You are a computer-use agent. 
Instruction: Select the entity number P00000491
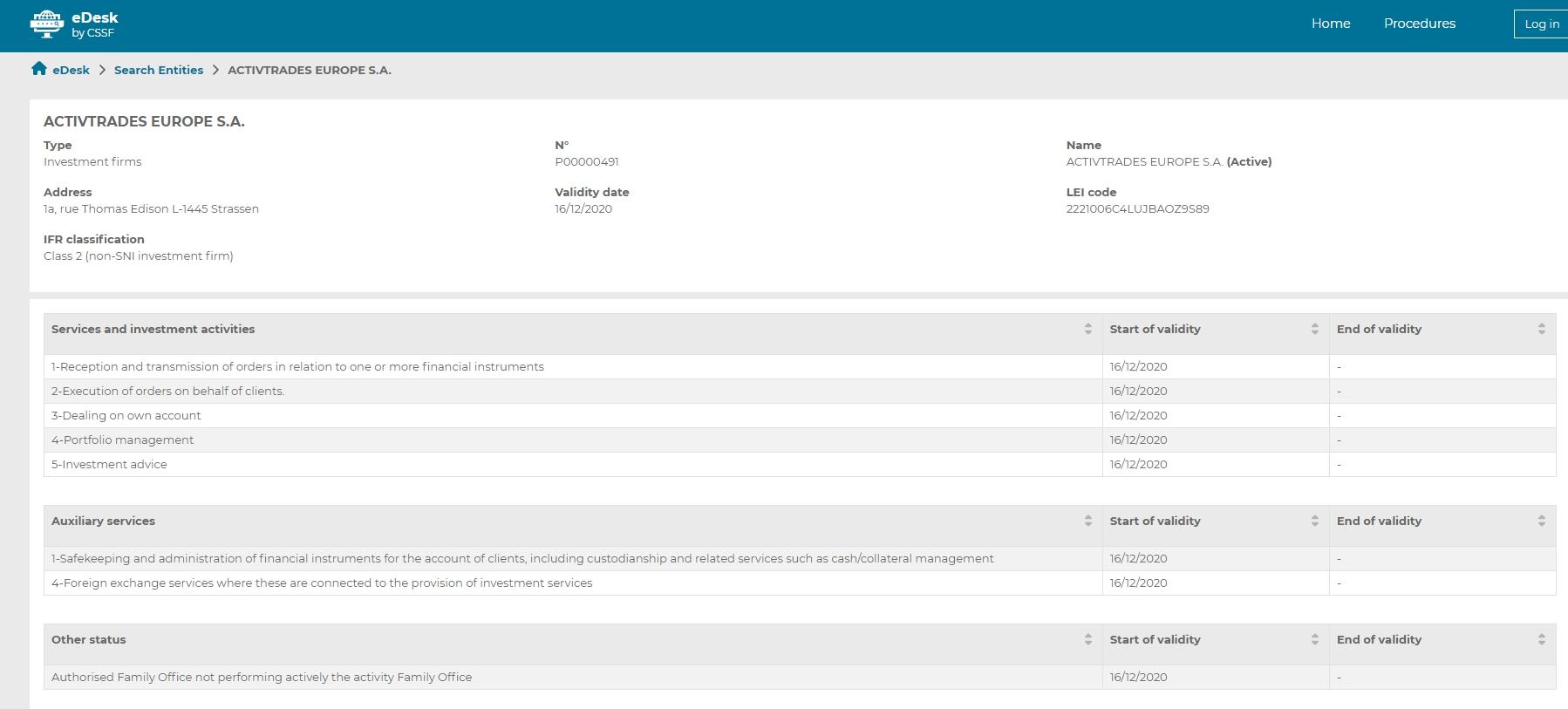587,161
